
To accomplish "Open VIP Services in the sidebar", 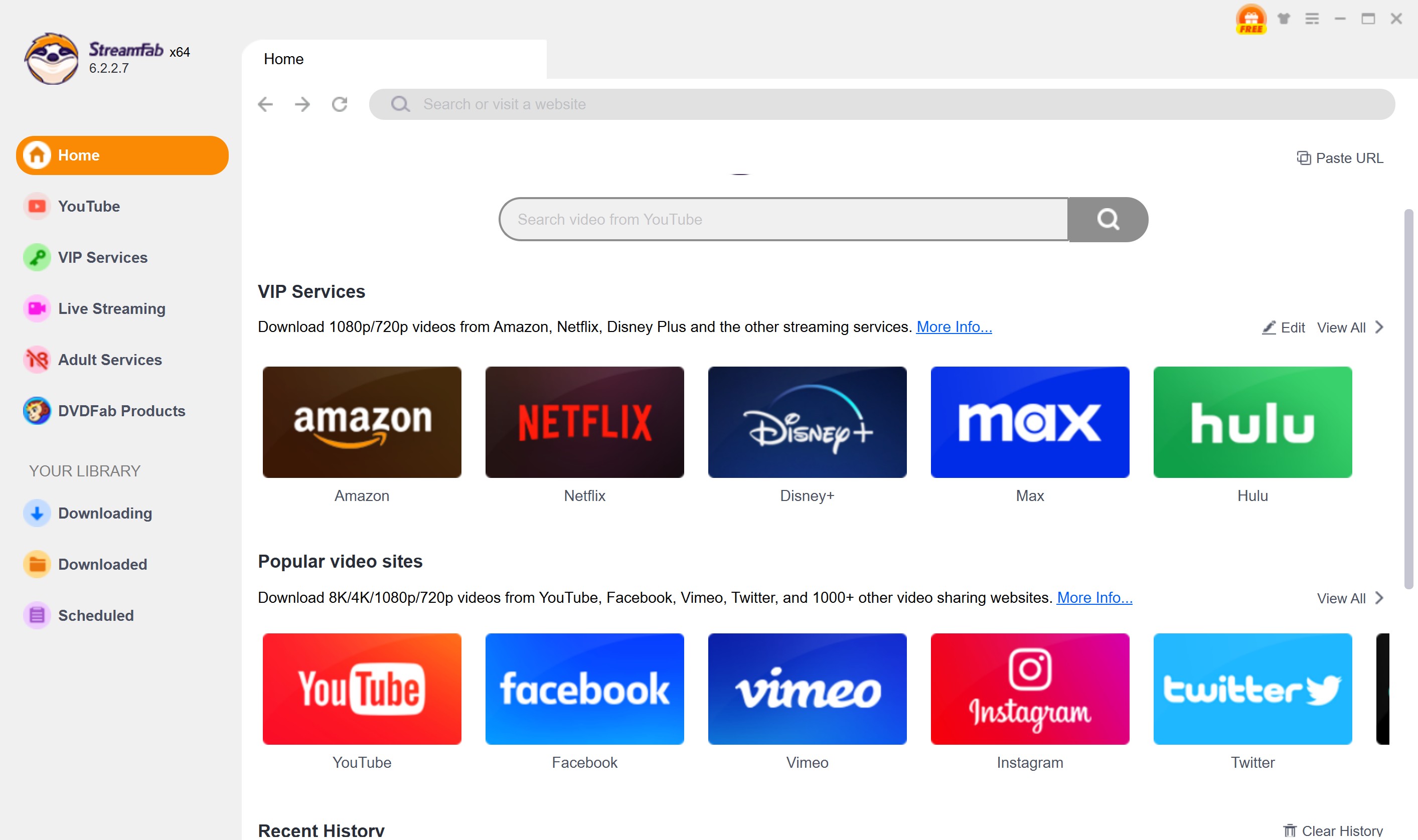I will click(x=122, y=258).
